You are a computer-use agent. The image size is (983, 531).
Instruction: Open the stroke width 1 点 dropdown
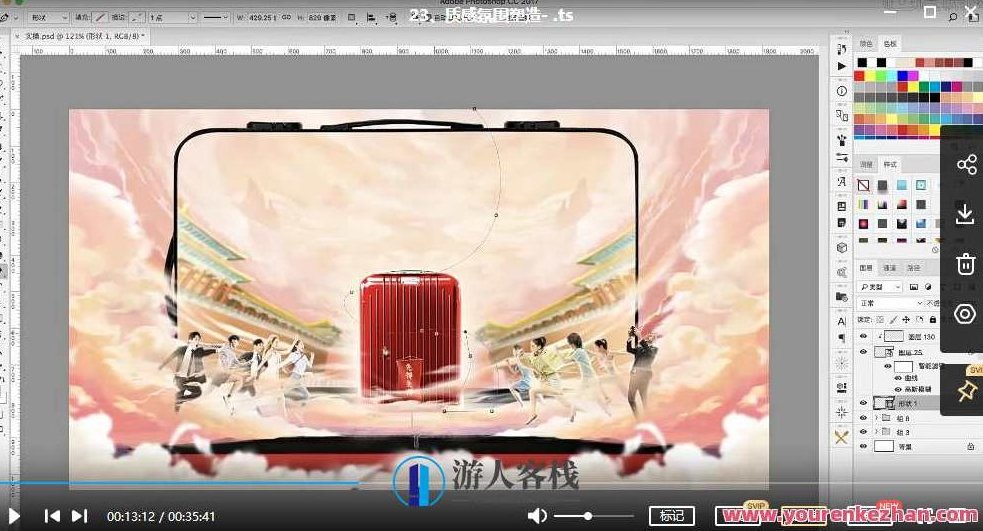(x=172, y=17)
